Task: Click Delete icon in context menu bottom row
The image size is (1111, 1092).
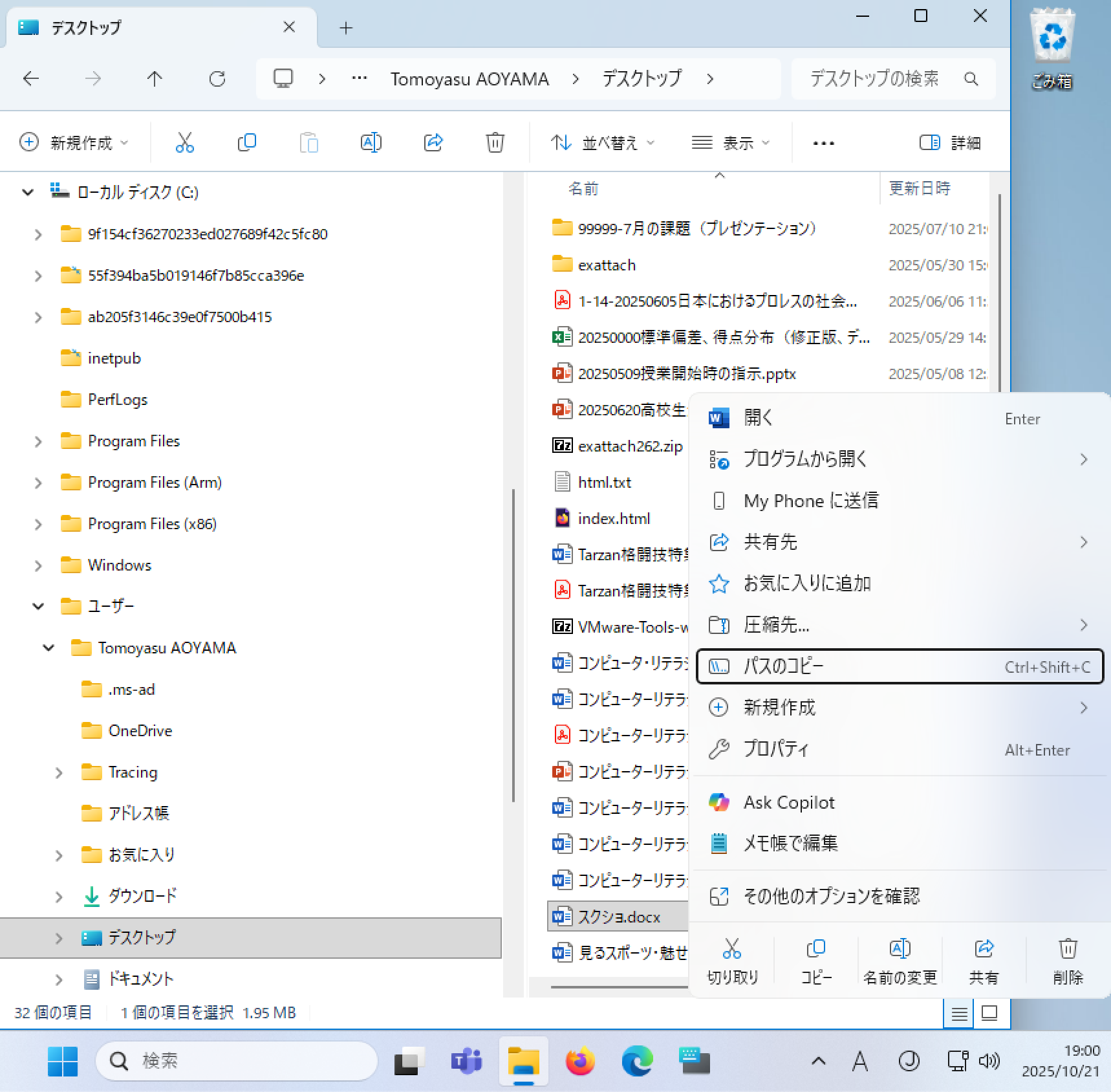Action: (1067, 960)
